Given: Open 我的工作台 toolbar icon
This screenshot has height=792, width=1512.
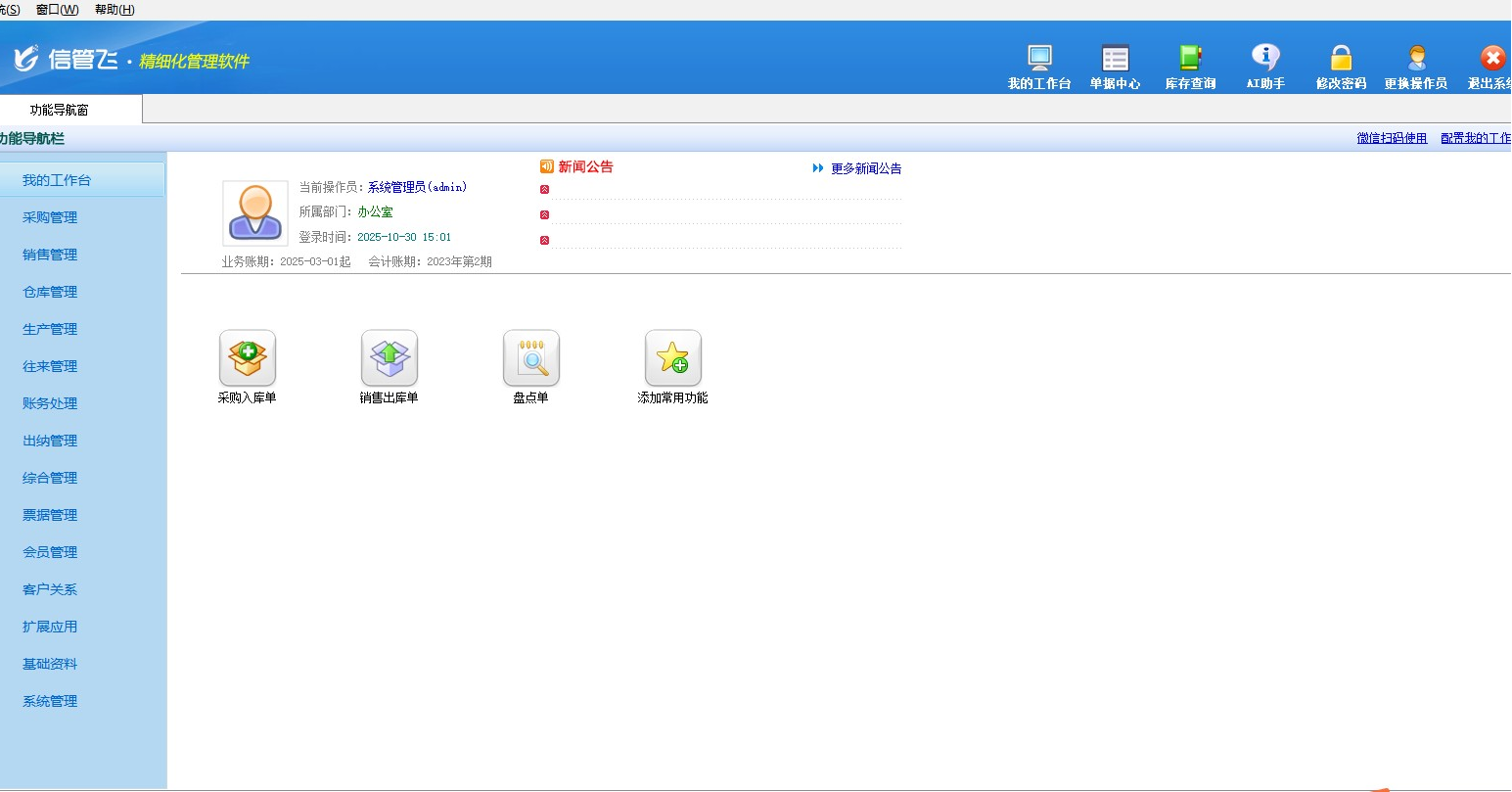Looking at the screenshot, I should click(1039, 59).
